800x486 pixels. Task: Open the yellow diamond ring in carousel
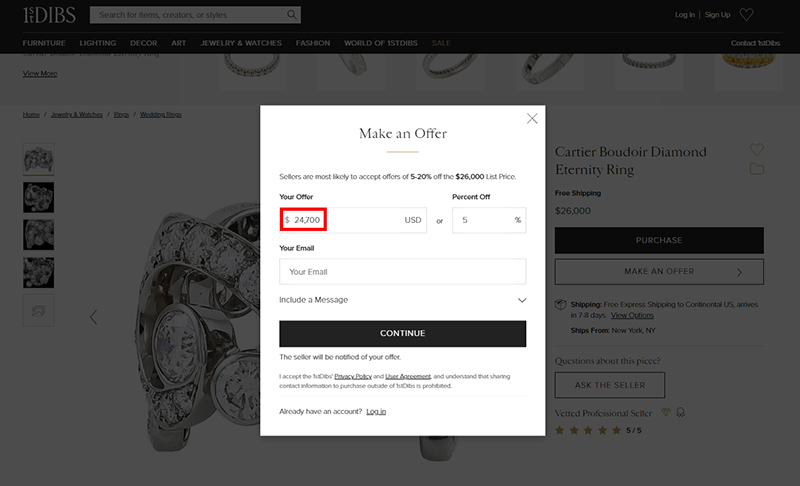[x=748, y=71]
